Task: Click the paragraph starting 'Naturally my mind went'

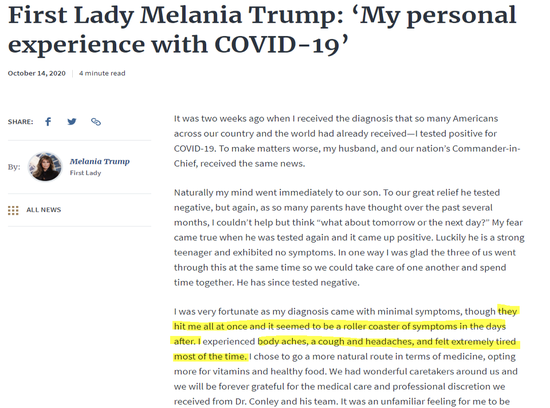Action: [349, 238]
